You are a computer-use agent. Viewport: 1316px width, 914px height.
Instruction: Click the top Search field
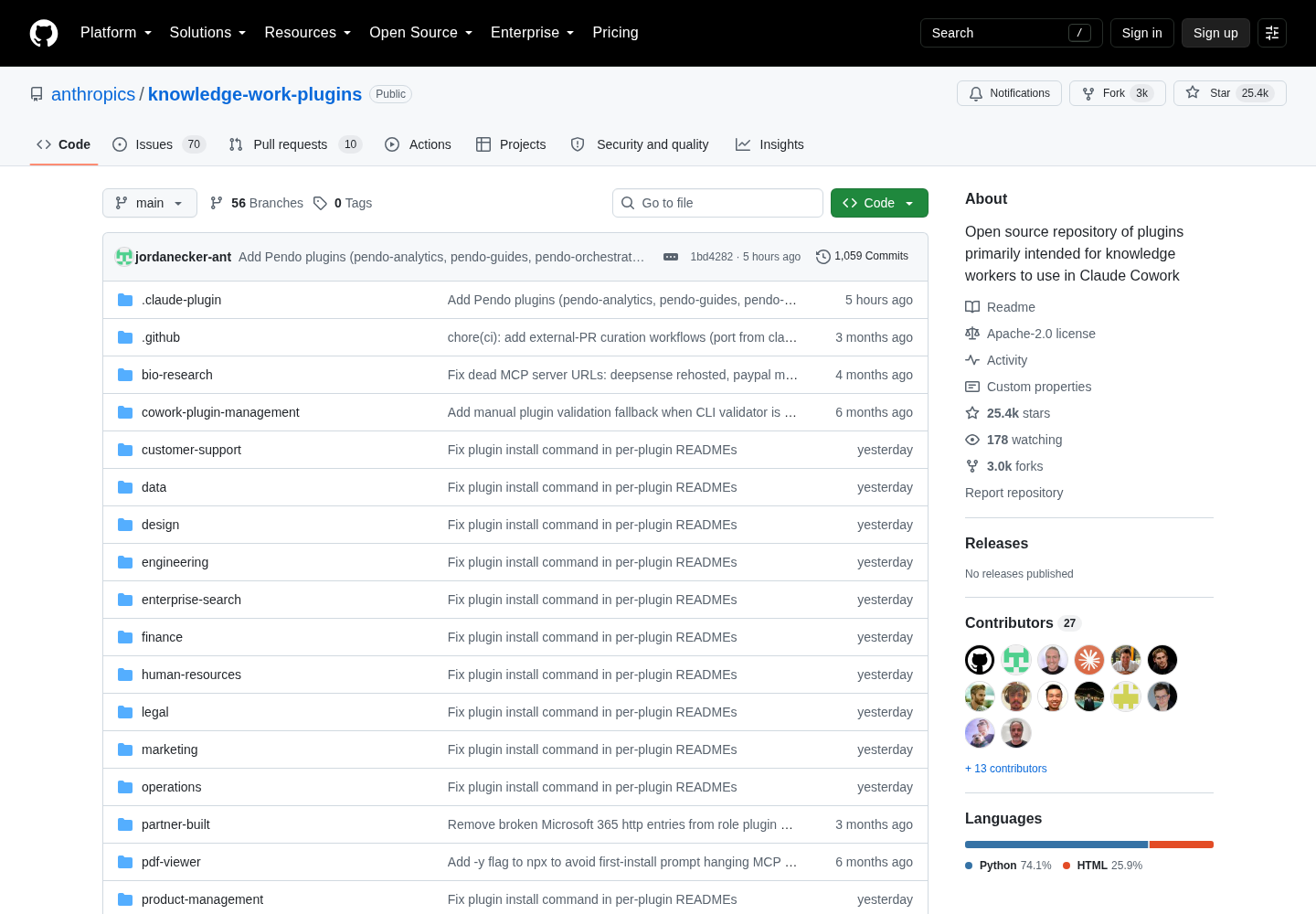[1012, 33]
